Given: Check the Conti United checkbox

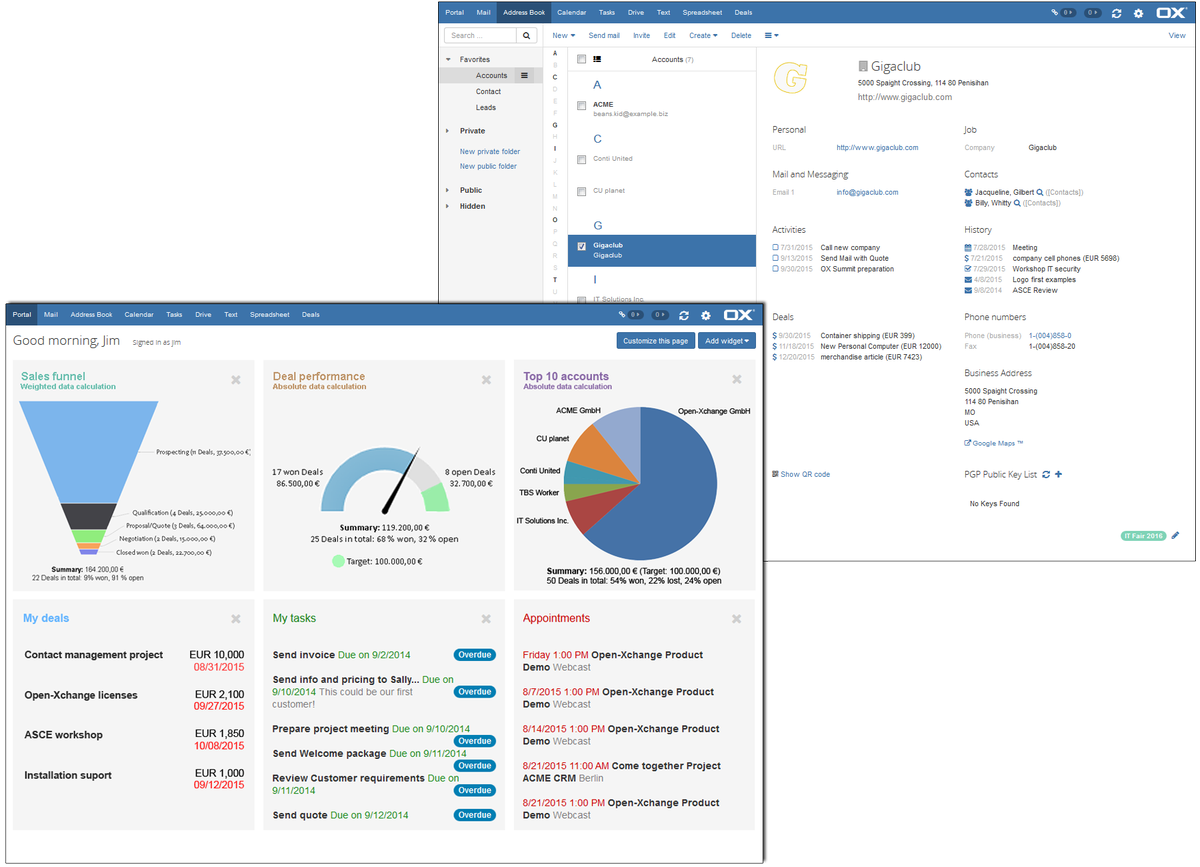Looking at the screenshot, I should 581,159.
